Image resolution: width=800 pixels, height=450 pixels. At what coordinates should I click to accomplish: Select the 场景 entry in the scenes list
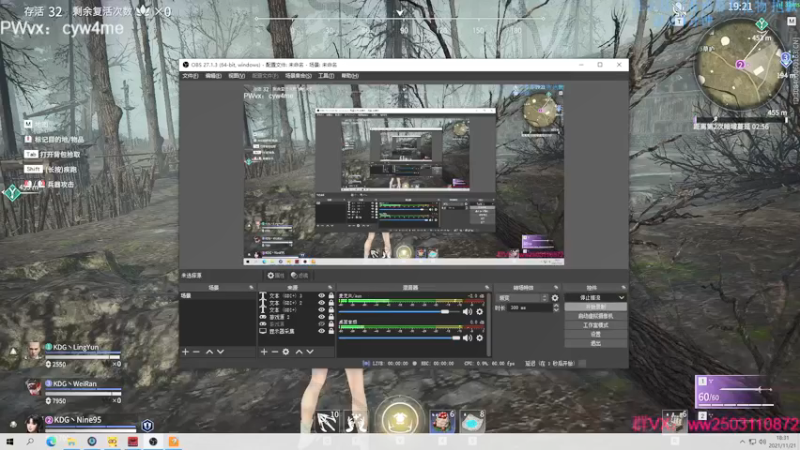pos(217,295)
